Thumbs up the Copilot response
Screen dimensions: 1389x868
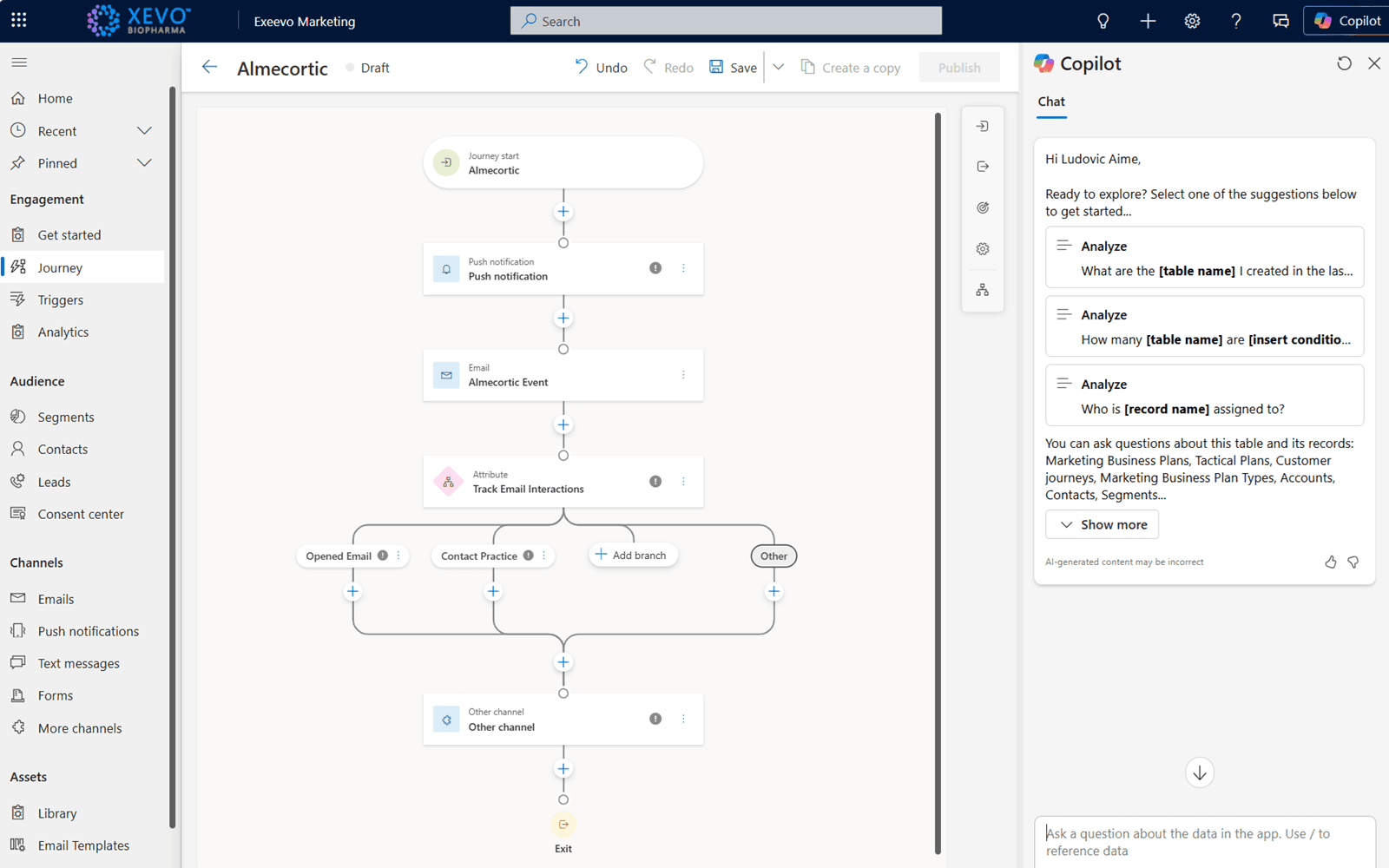coord(1331,562)
